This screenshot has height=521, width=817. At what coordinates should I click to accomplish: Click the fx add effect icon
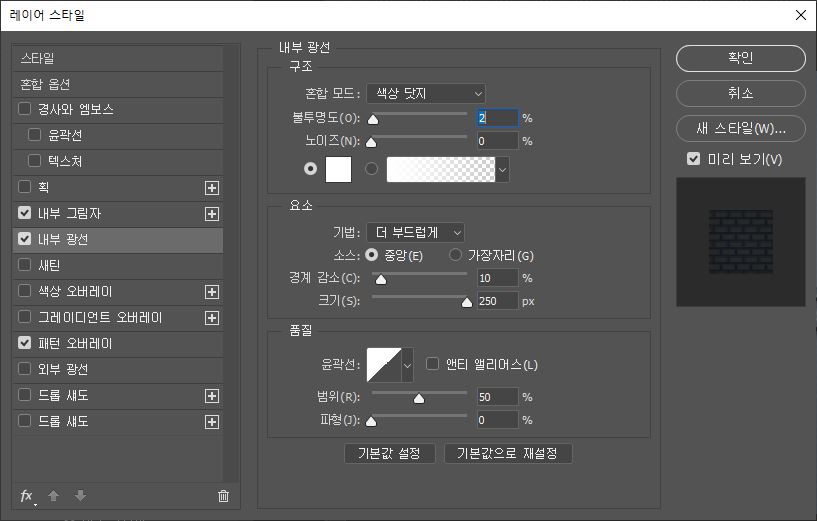(28, 496)
